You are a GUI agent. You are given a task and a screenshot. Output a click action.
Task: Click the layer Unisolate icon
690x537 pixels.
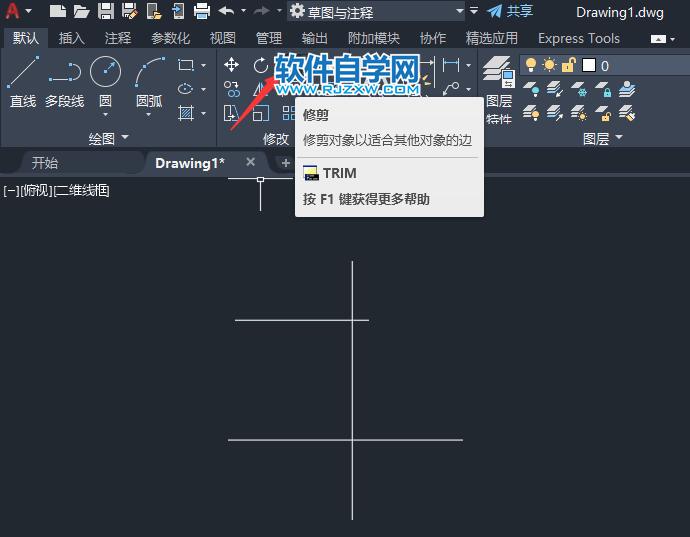point(555,113)
